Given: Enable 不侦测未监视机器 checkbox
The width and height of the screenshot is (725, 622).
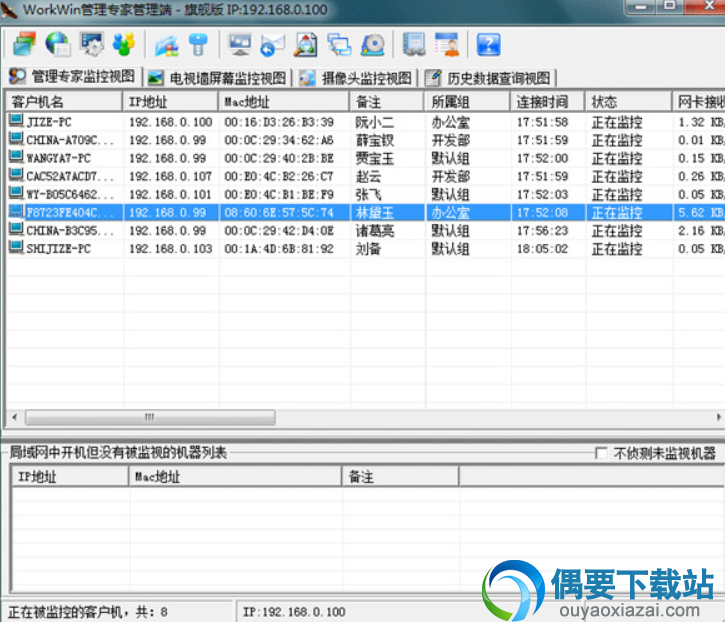Looking at the screenshot, I should (x=602, y=453).
